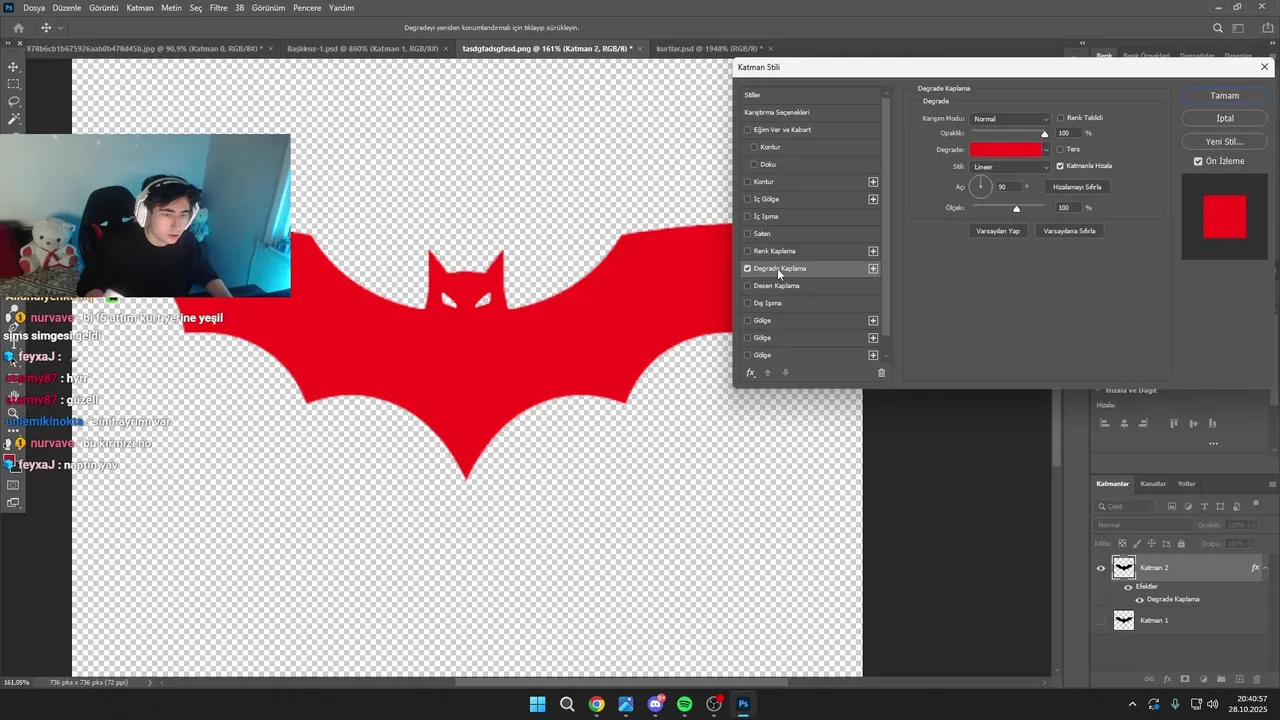Switch to Başlıksız-1.psd document tab
Viewport: 1280px width, 720px height.
click(x=361, y=48)
